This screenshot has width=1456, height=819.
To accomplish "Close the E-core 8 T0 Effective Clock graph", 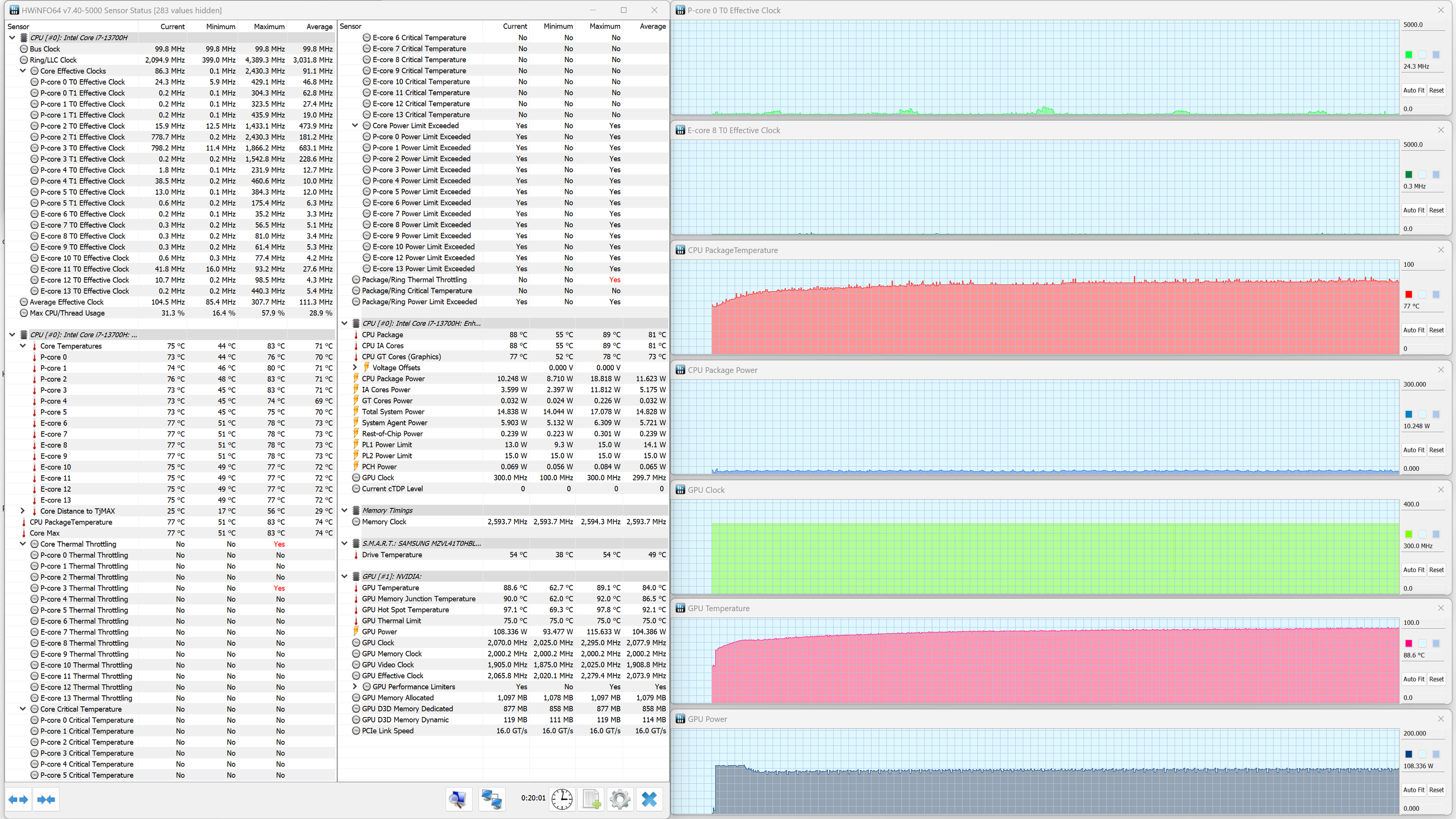I will (x=1441, y=130).
